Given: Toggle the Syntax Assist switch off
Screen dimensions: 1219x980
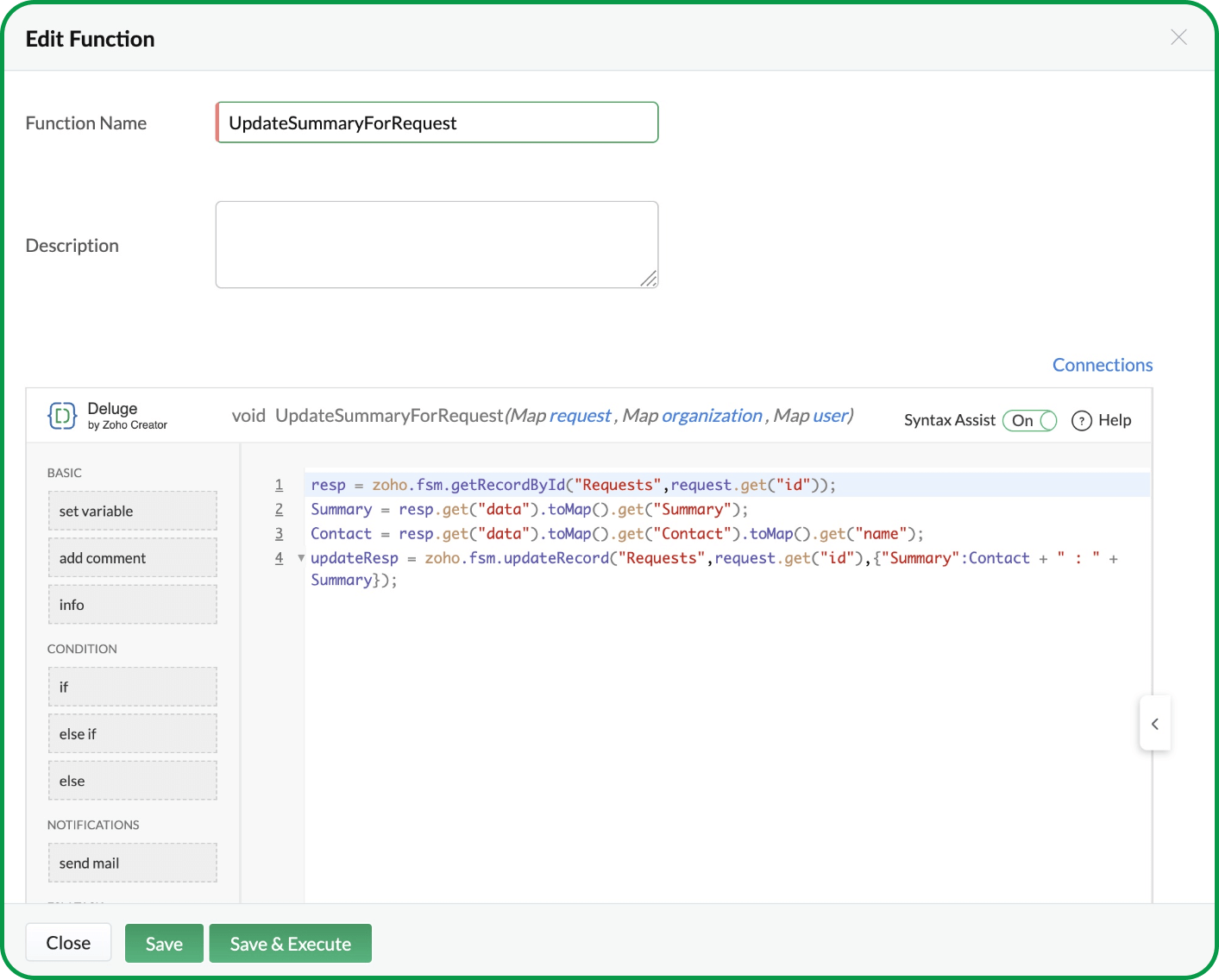Looking at the screenshot, I should (1029, 420).
